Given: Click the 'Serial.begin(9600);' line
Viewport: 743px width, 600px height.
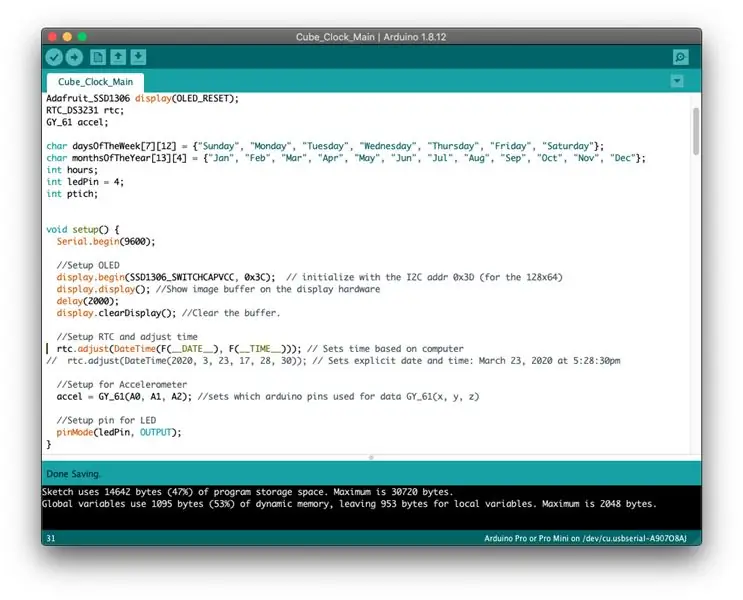Looking at the screenshot, I should [106, 241].
